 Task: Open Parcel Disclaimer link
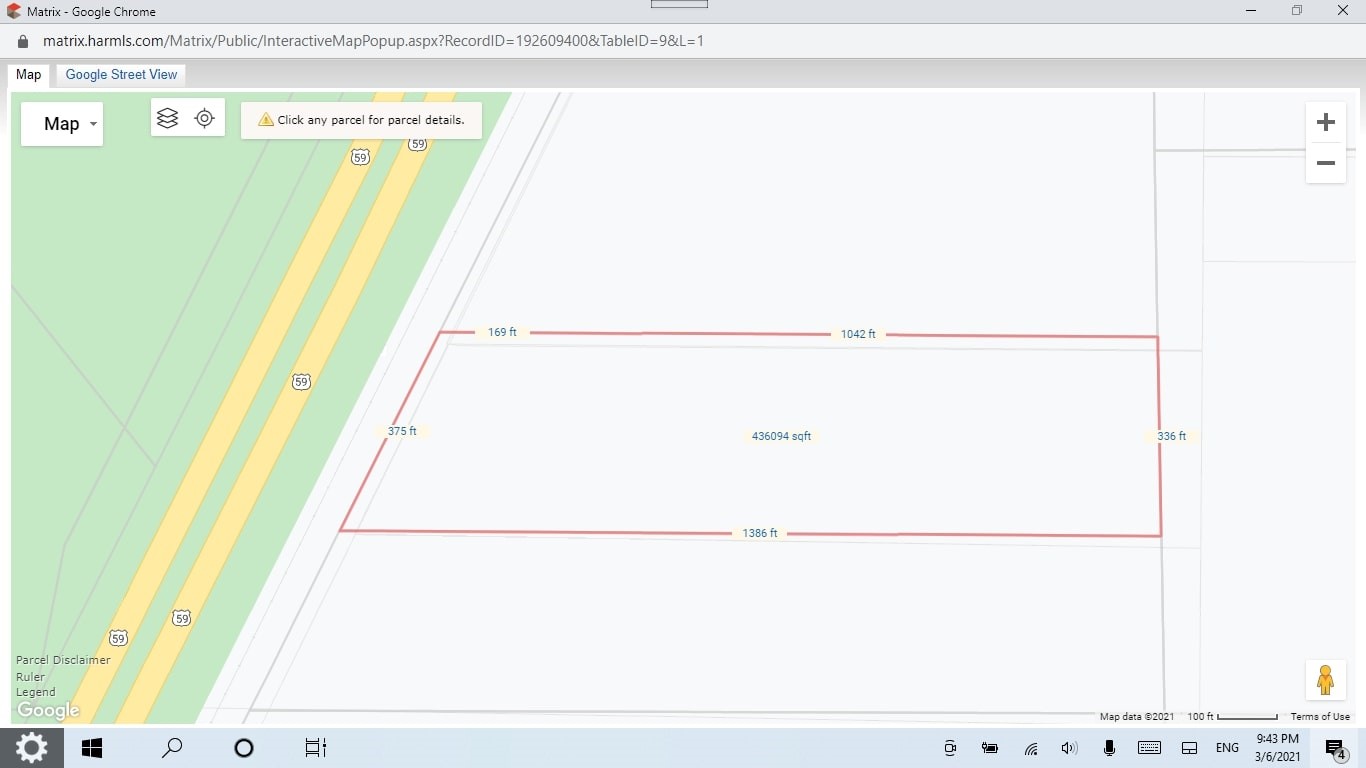click(63, 660)
